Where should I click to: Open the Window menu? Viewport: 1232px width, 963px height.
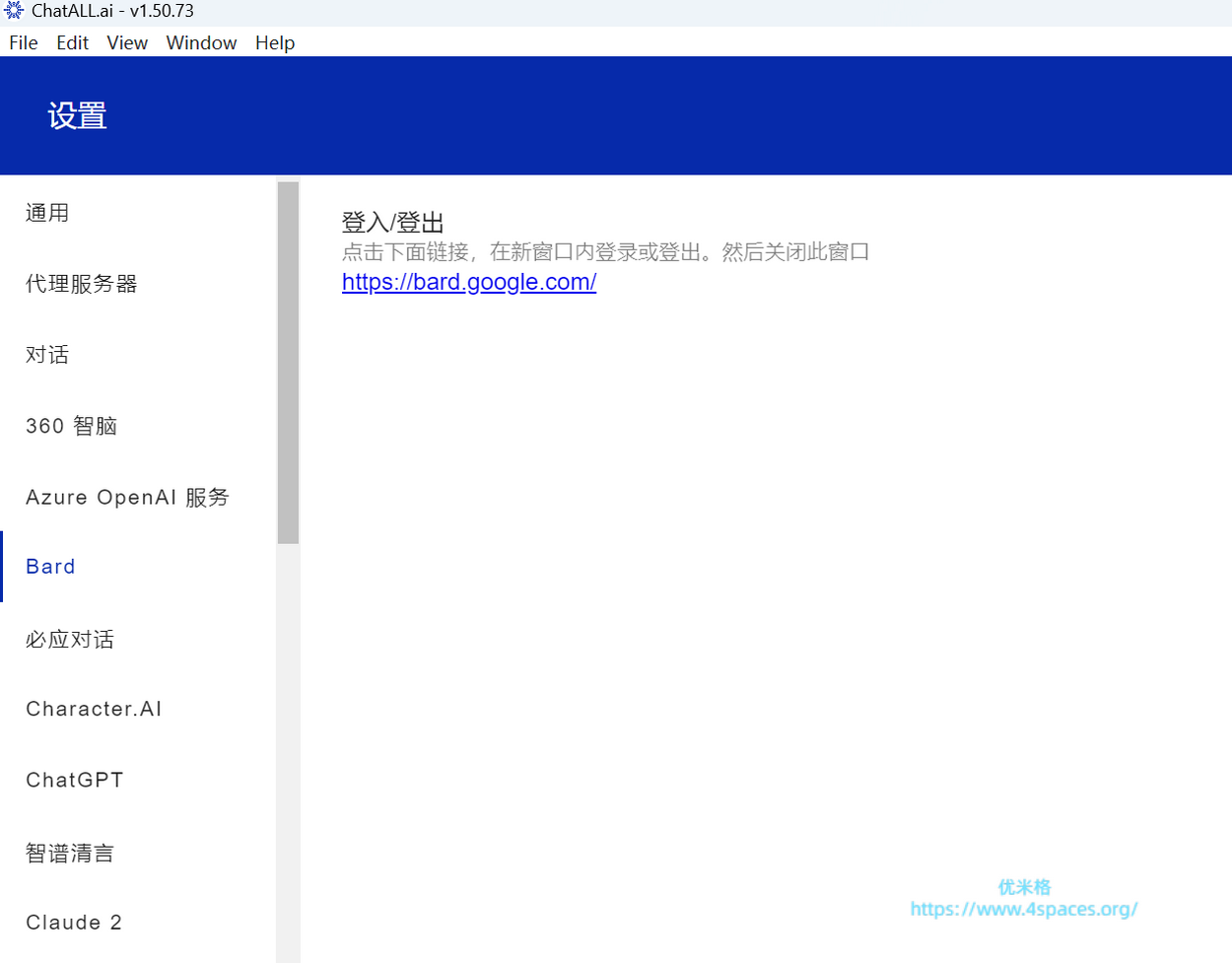coord(201,42)
